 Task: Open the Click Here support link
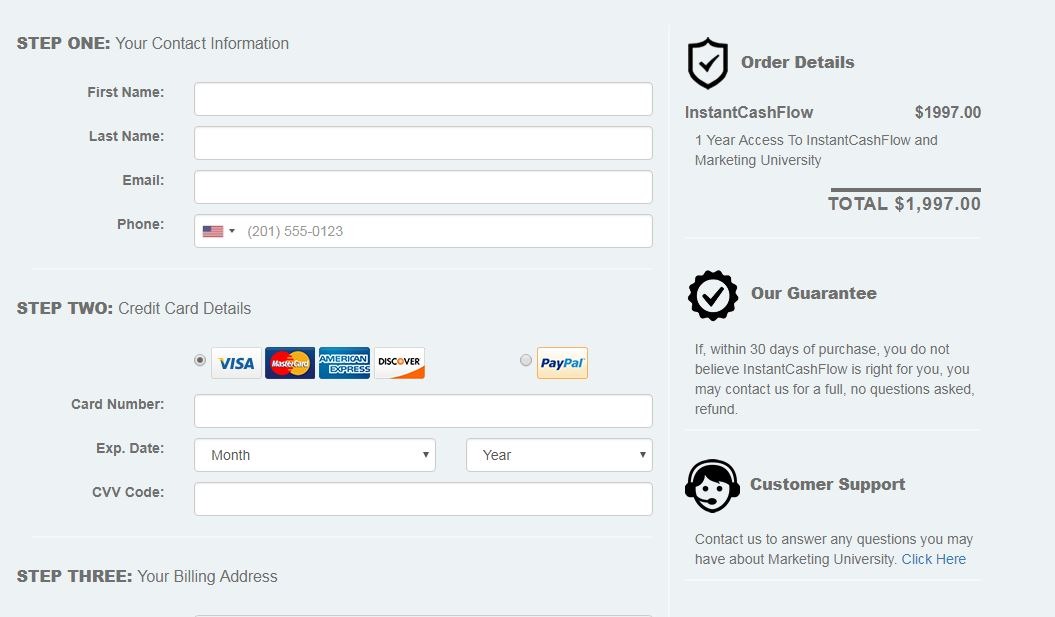point(933,559)
